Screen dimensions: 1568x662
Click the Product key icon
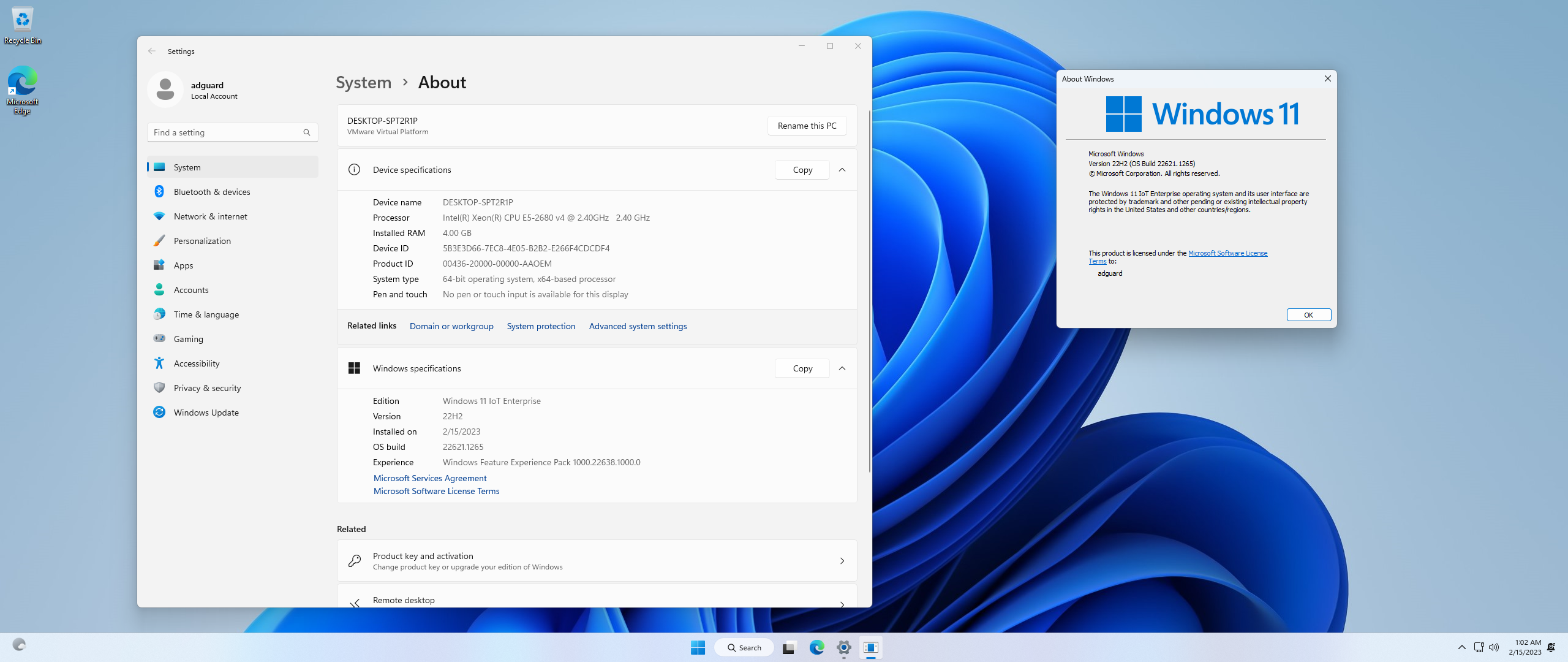coord(354,561)
